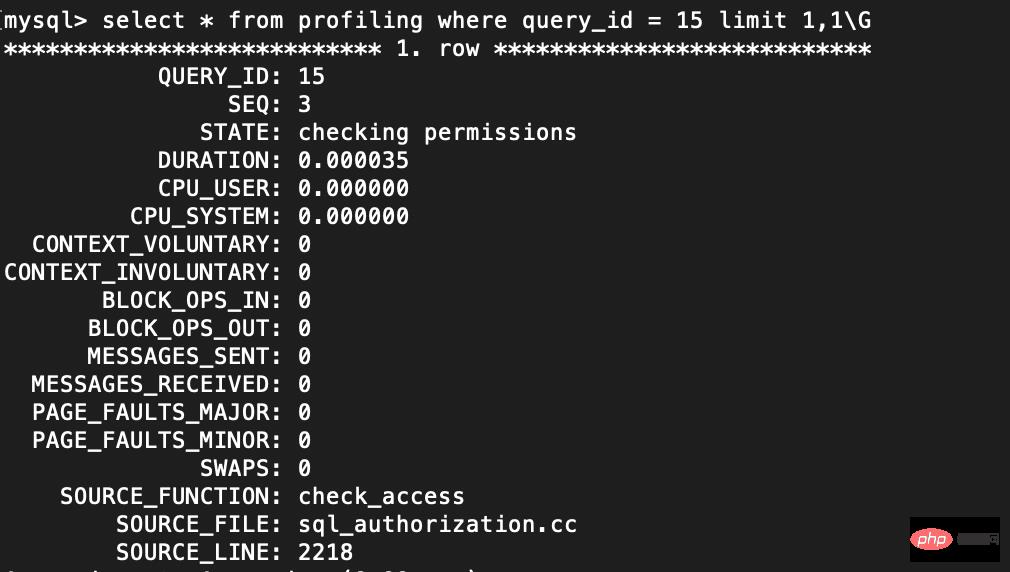
Task: Click the BLOCK_OPS_IN field label
Action: [x=191, y=300]
